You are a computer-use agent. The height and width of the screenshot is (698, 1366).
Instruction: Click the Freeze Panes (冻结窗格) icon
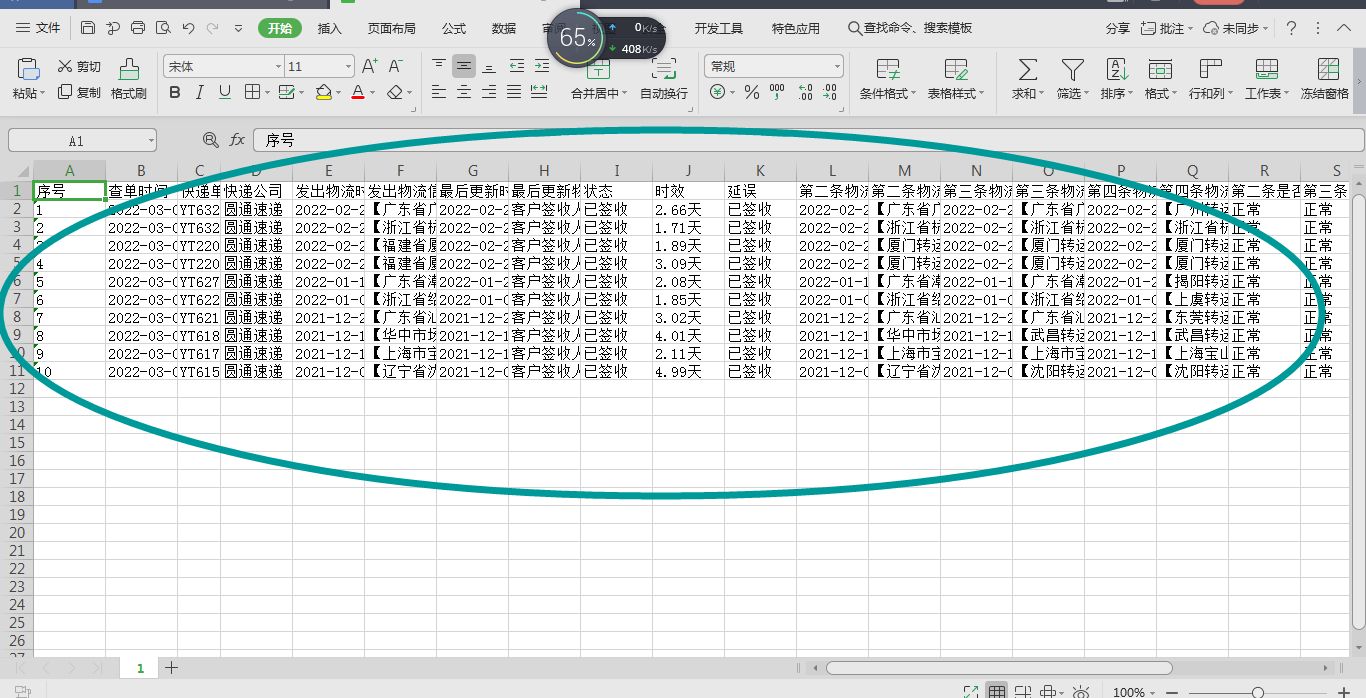click(1326, 69)
